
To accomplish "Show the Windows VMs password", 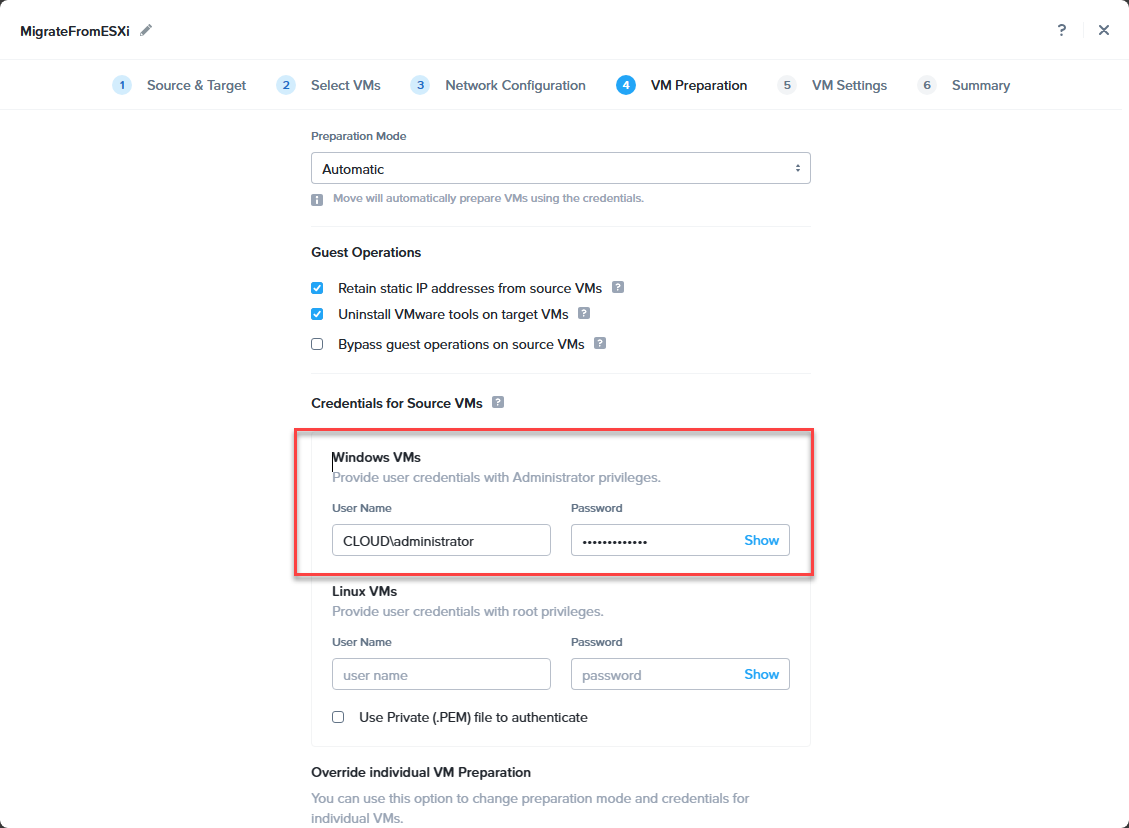I will [761, 540].
